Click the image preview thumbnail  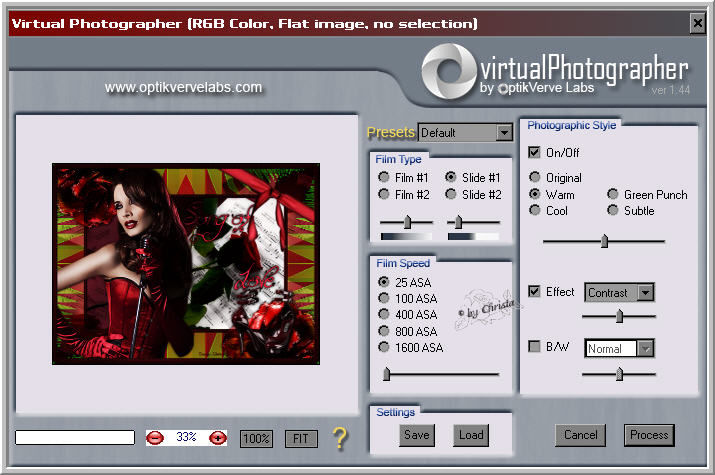186,264
